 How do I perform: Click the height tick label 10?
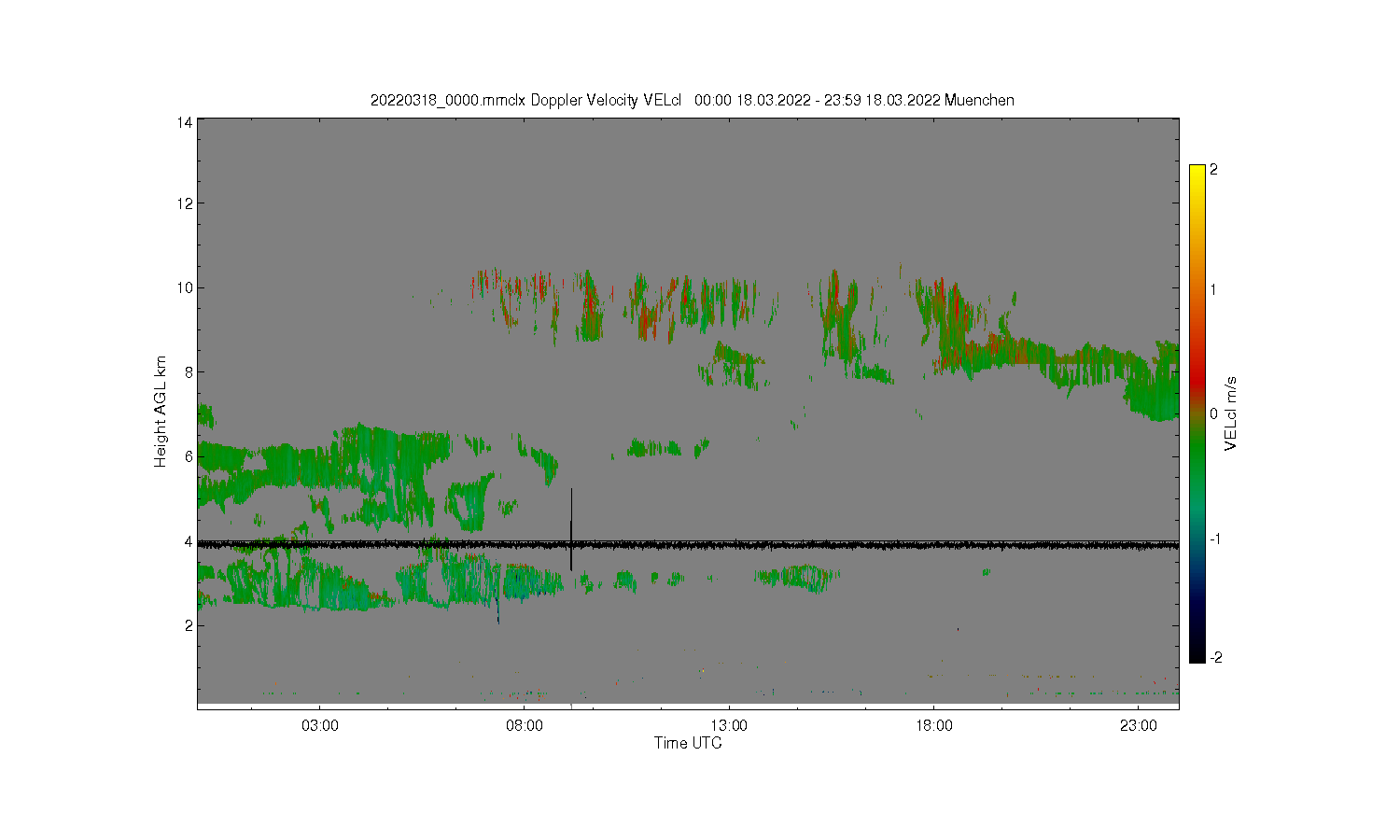coord(185,287)
